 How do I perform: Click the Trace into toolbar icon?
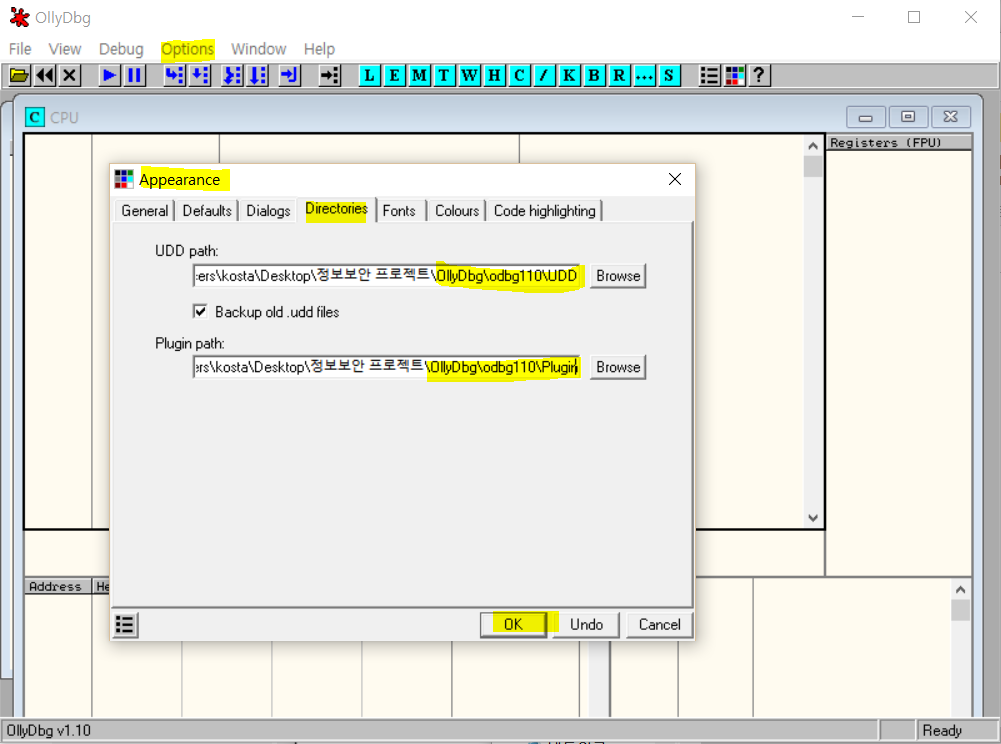232,75
